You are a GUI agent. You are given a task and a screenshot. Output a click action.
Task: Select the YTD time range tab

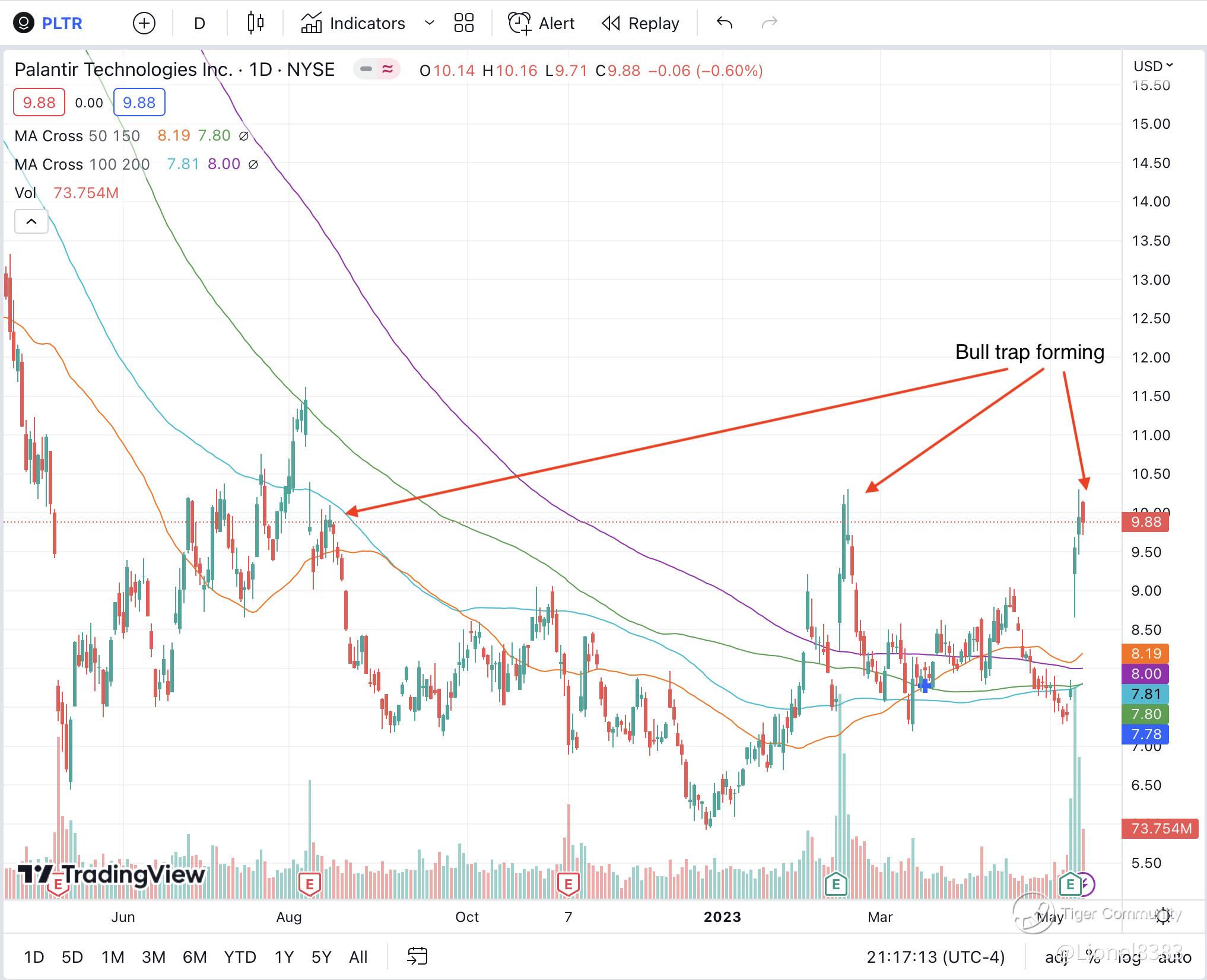[x=240, y=957]
